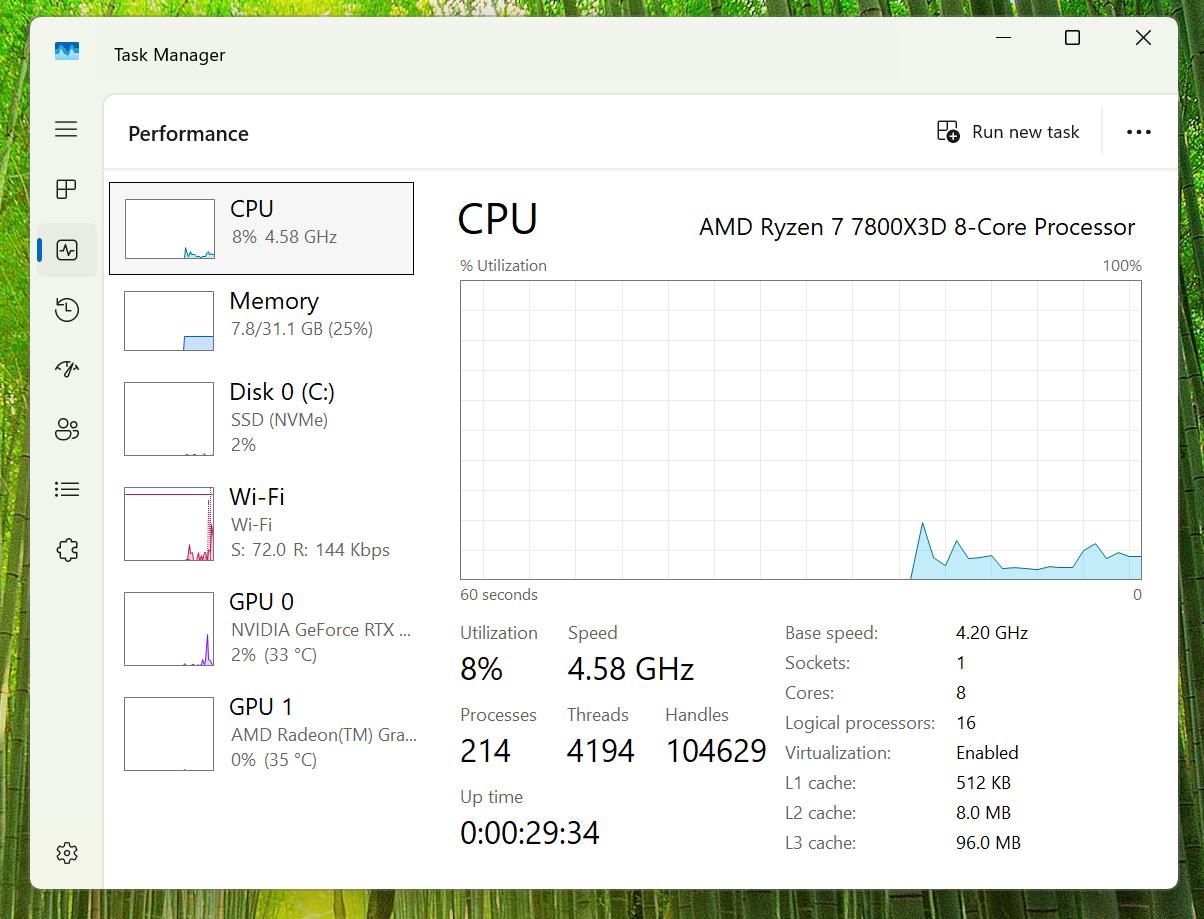Click the Logical processors label
1204x919 pixels.
click(x=860, y=723)
